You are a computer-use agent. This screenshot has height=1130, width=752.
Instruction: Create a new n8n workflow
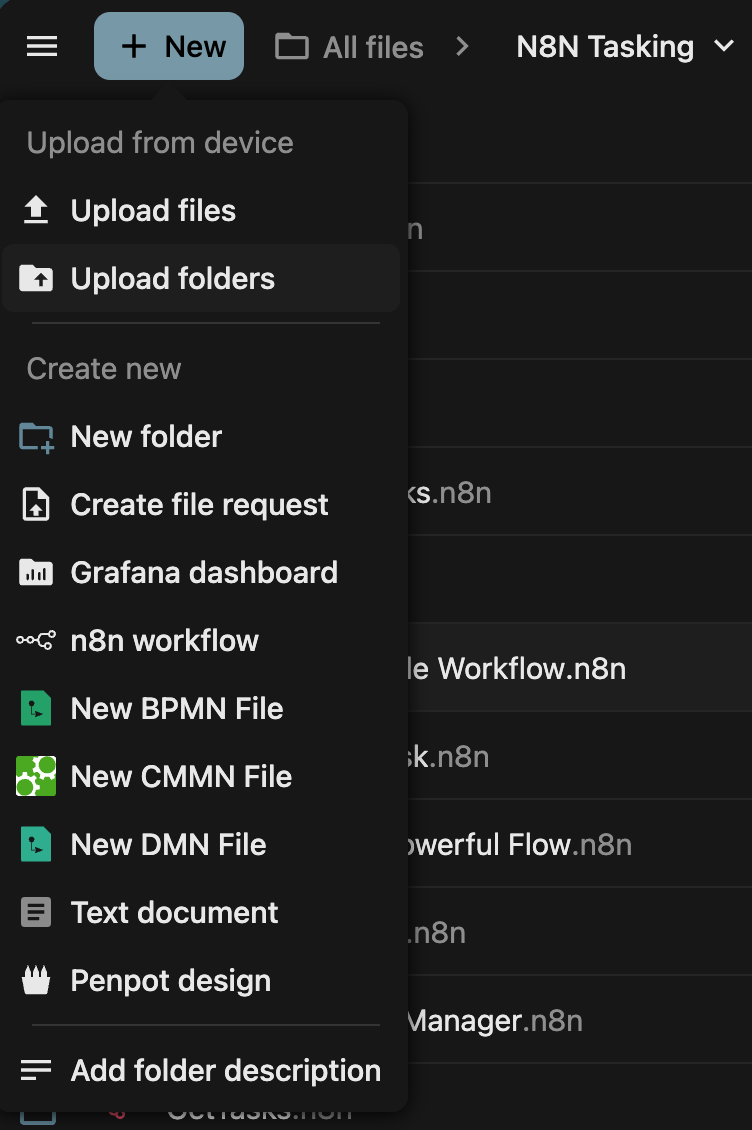pos(201,641)
